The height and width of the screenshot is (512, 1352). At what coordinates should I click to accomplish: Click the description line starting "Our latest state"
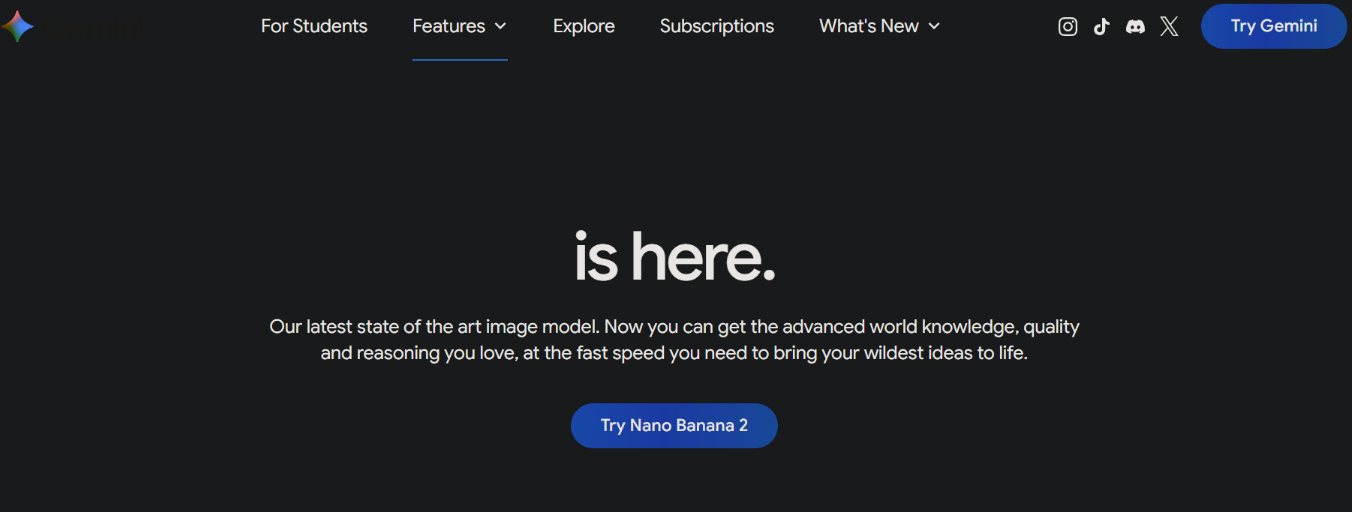(674, 327)
